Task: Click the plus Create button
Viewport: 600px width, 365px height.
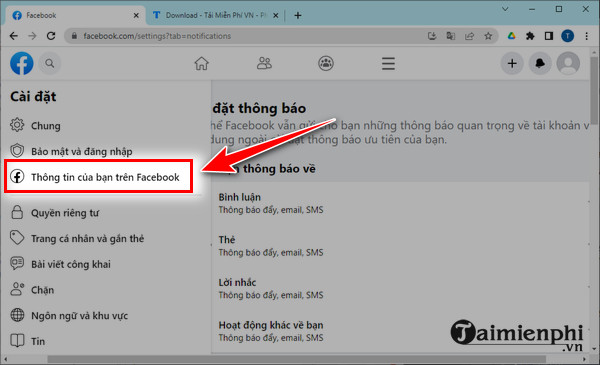Action: (512, 64)
